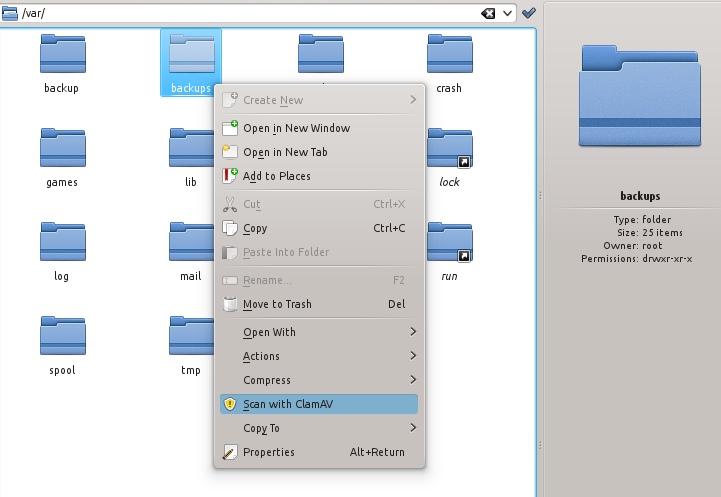Clear the location bar text
The image size is (721, 497).
(488, 13)
